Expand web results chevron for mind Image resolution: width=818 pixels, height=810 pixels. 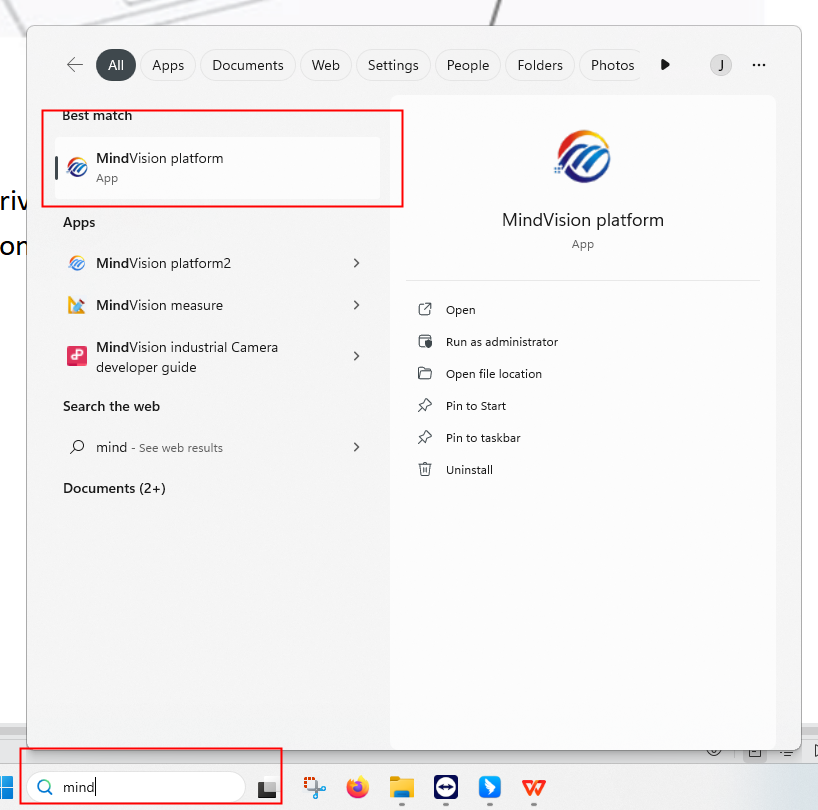tap(356, 447)
